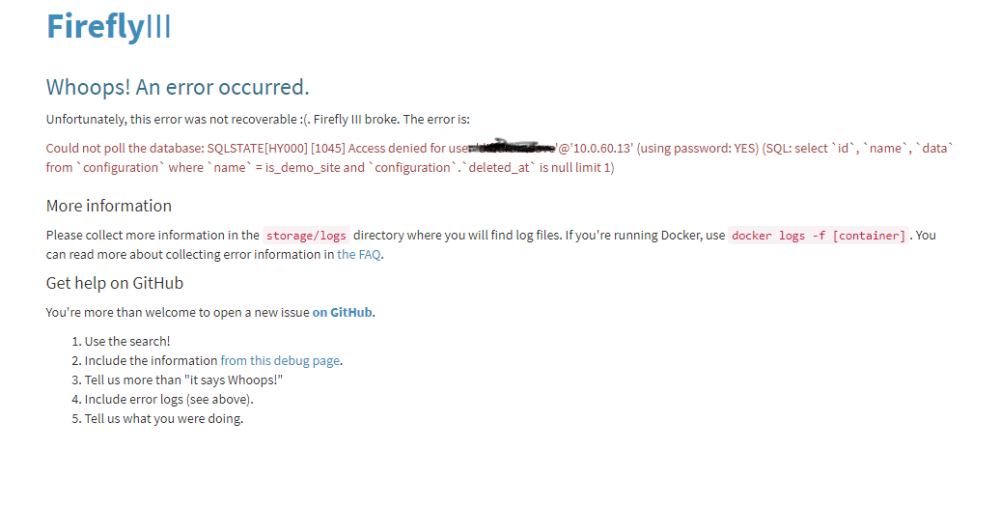Click the More information heading
This screenshot has height=506, width=1000.
[x=109, y=206]
